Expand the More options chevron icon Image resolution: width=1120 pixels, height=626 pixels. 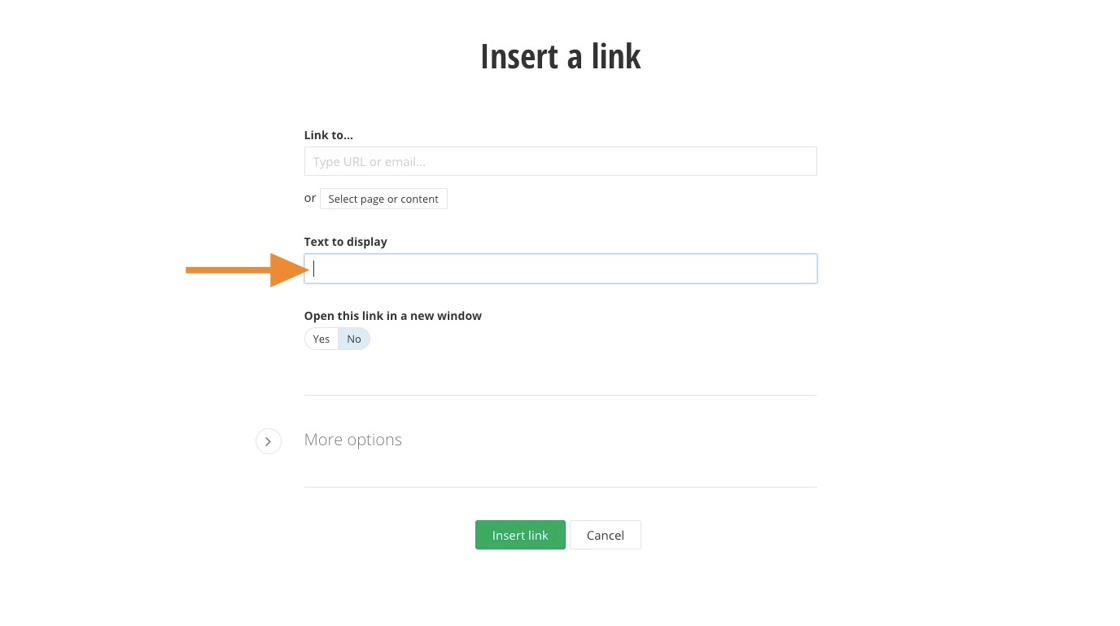tap(268, 441)
